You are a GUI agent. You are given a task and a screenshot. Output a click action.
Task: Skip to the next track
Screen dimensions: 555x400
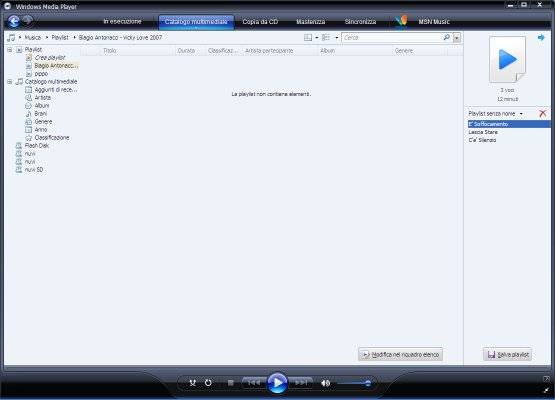tap(301, 383)
